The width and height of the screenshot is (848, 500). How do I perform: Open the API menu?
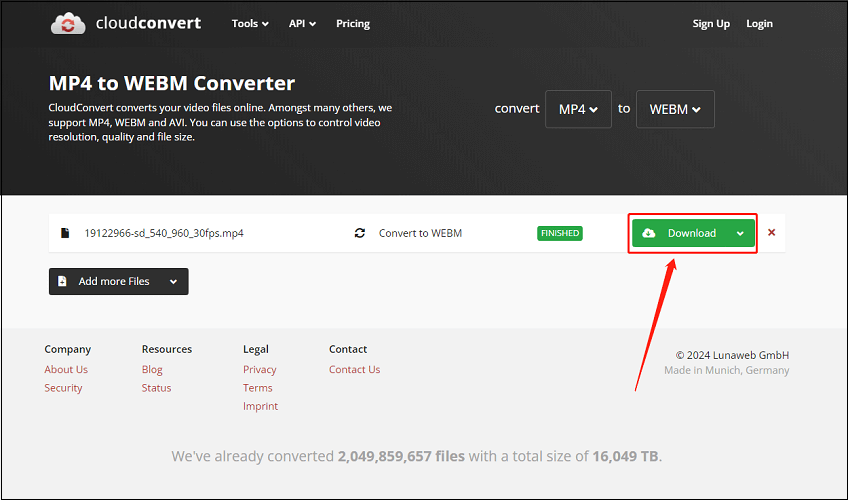pos(302,24)
